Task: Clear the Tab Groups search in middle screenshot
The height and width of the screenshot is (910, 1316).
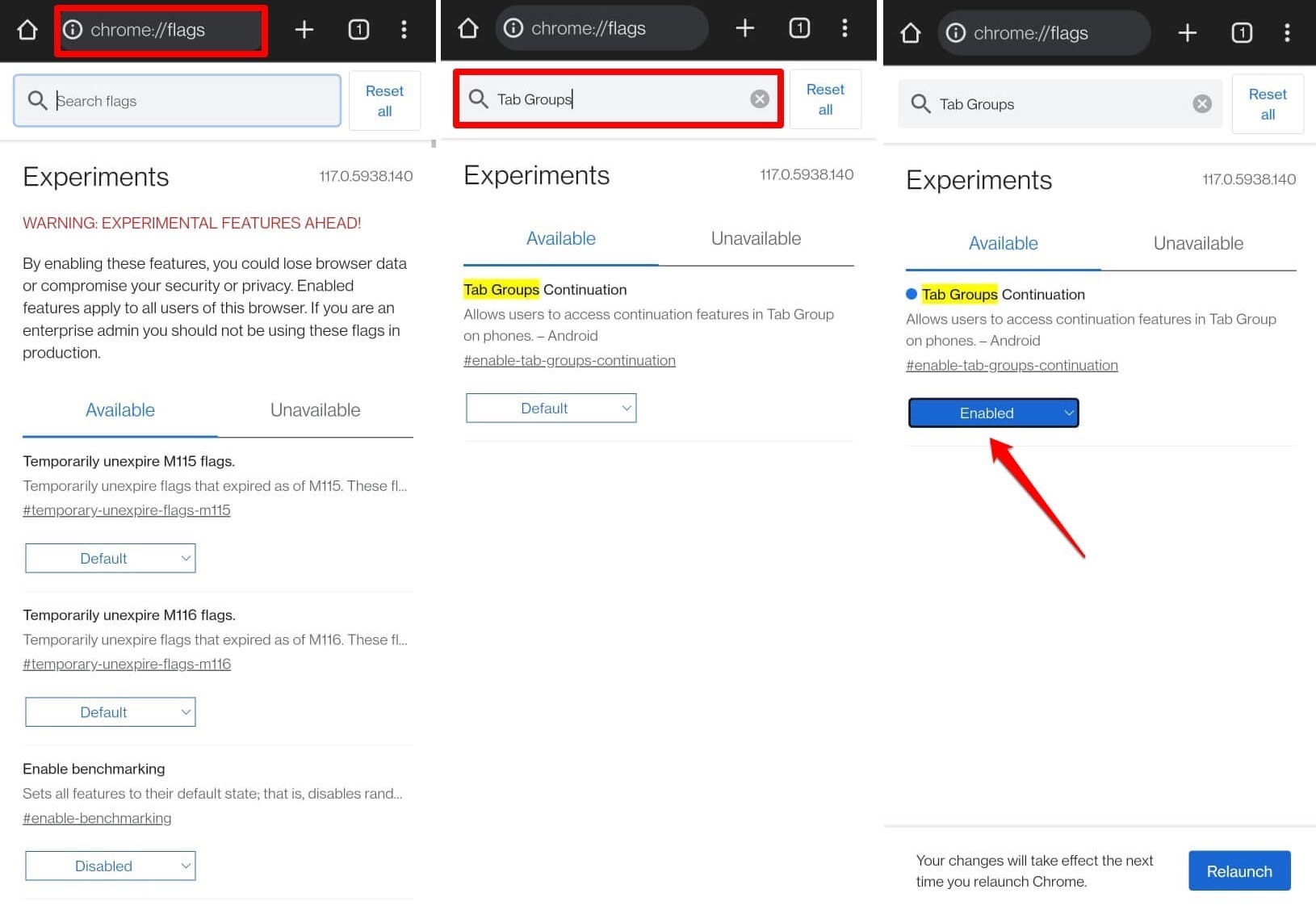Action: pyautogui.click(x=760, y=99)
